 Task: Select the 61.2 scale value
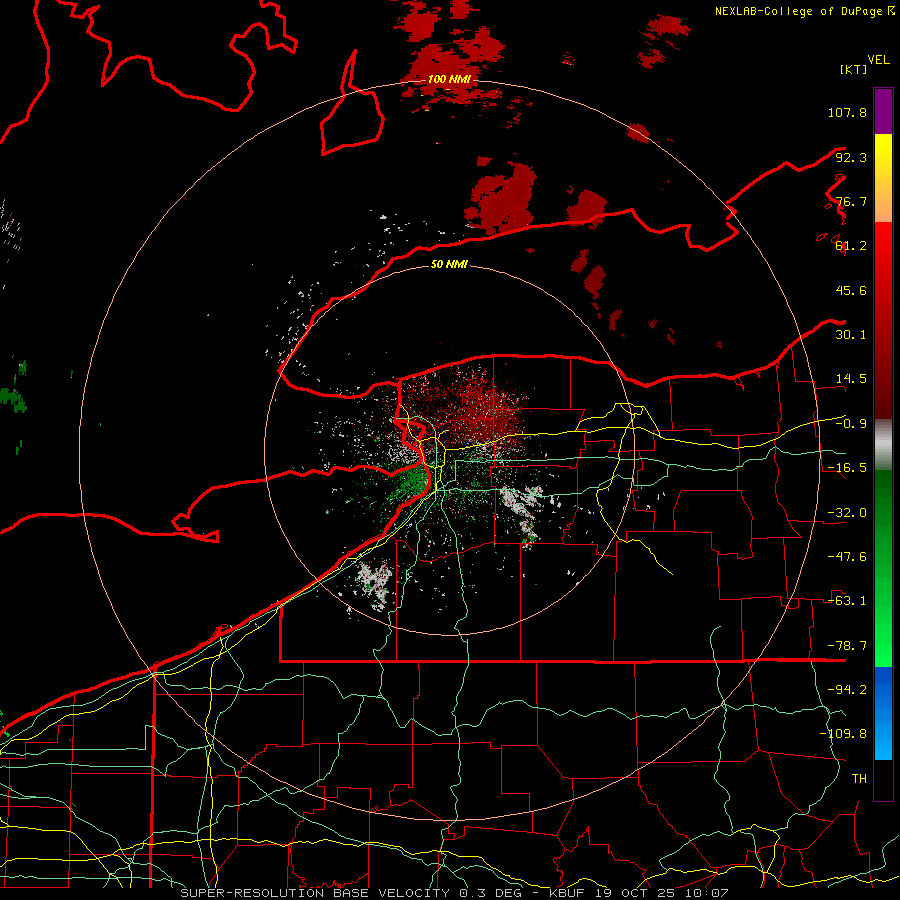851,246
